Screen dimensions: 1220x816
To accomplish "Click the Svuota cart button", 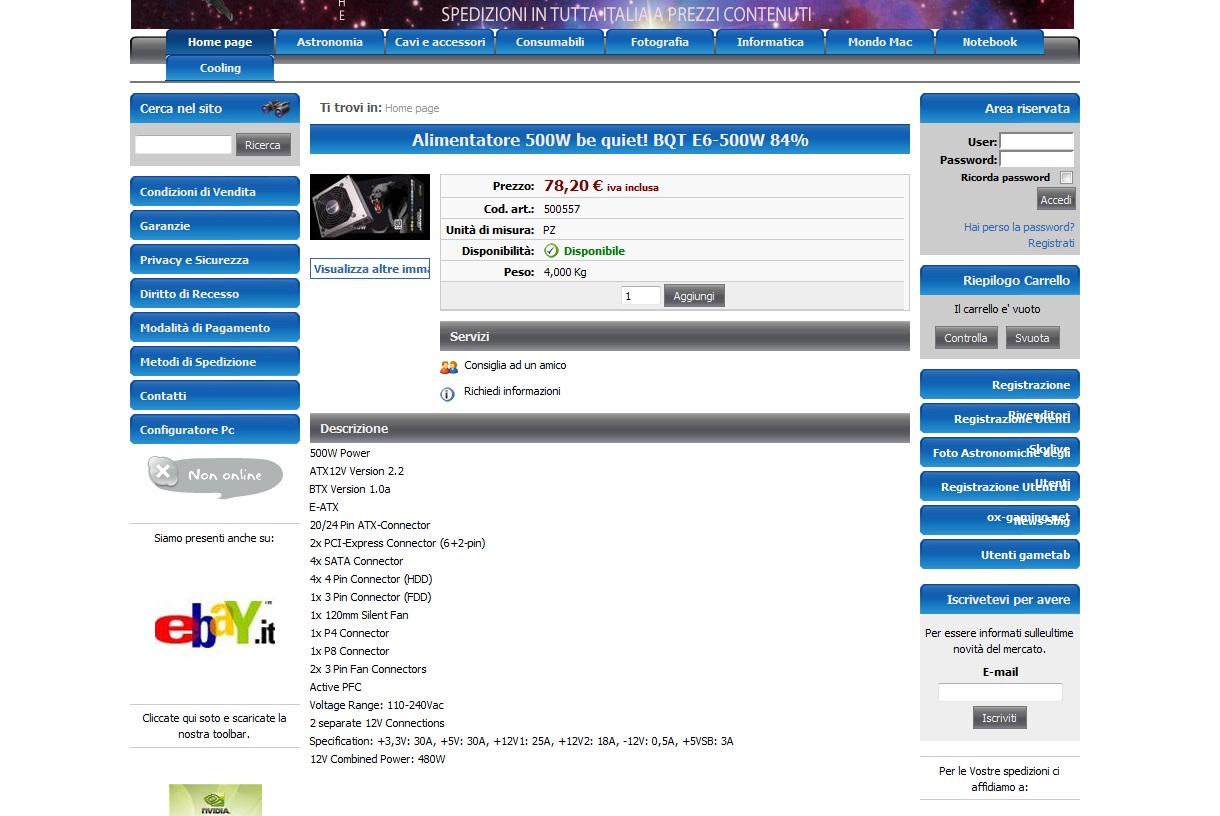I will [1032, 338].
